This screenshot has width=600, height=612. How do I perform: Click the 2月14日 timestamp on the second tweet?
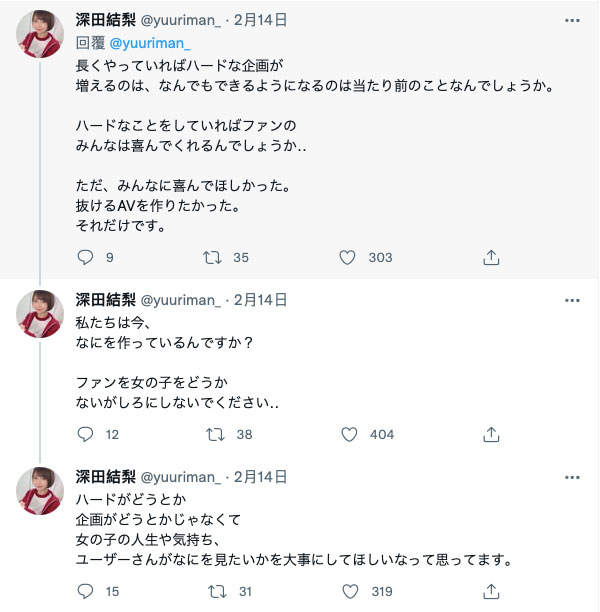259,299
